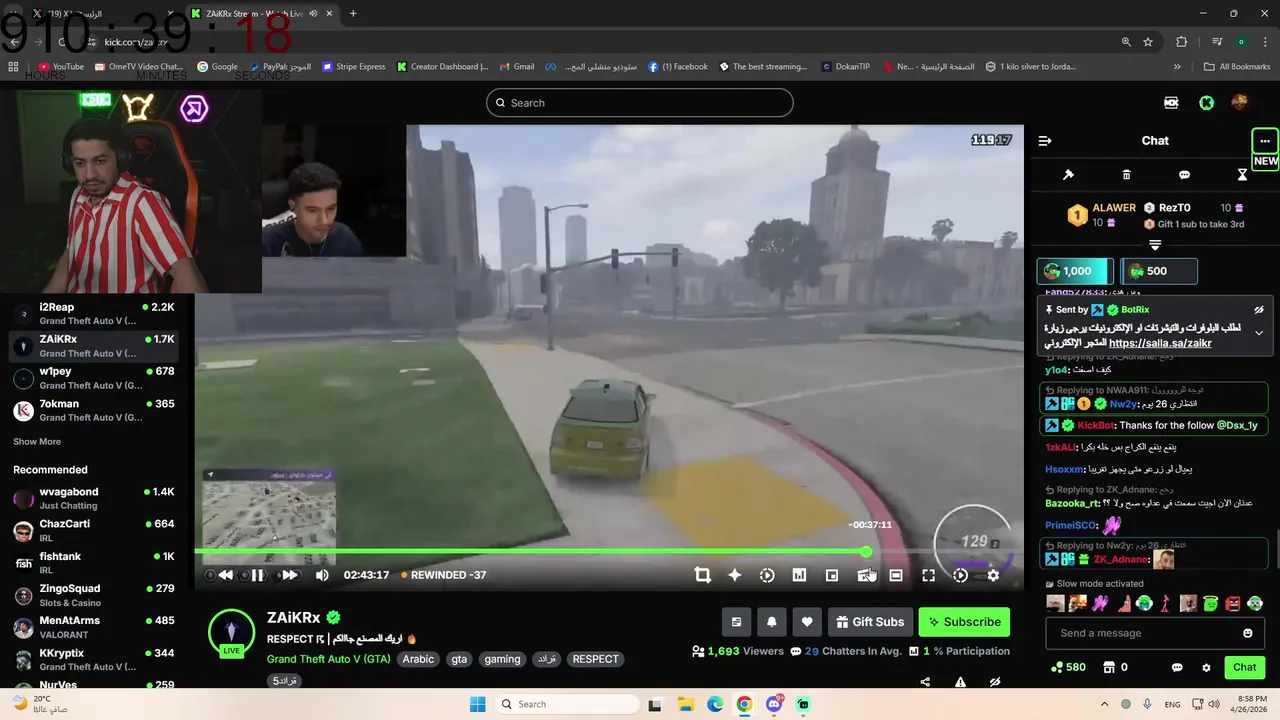Viewport: 1280px width, 720px height.
Task: Click the MOX icon in top header
Action: (x=1171, y=102)
